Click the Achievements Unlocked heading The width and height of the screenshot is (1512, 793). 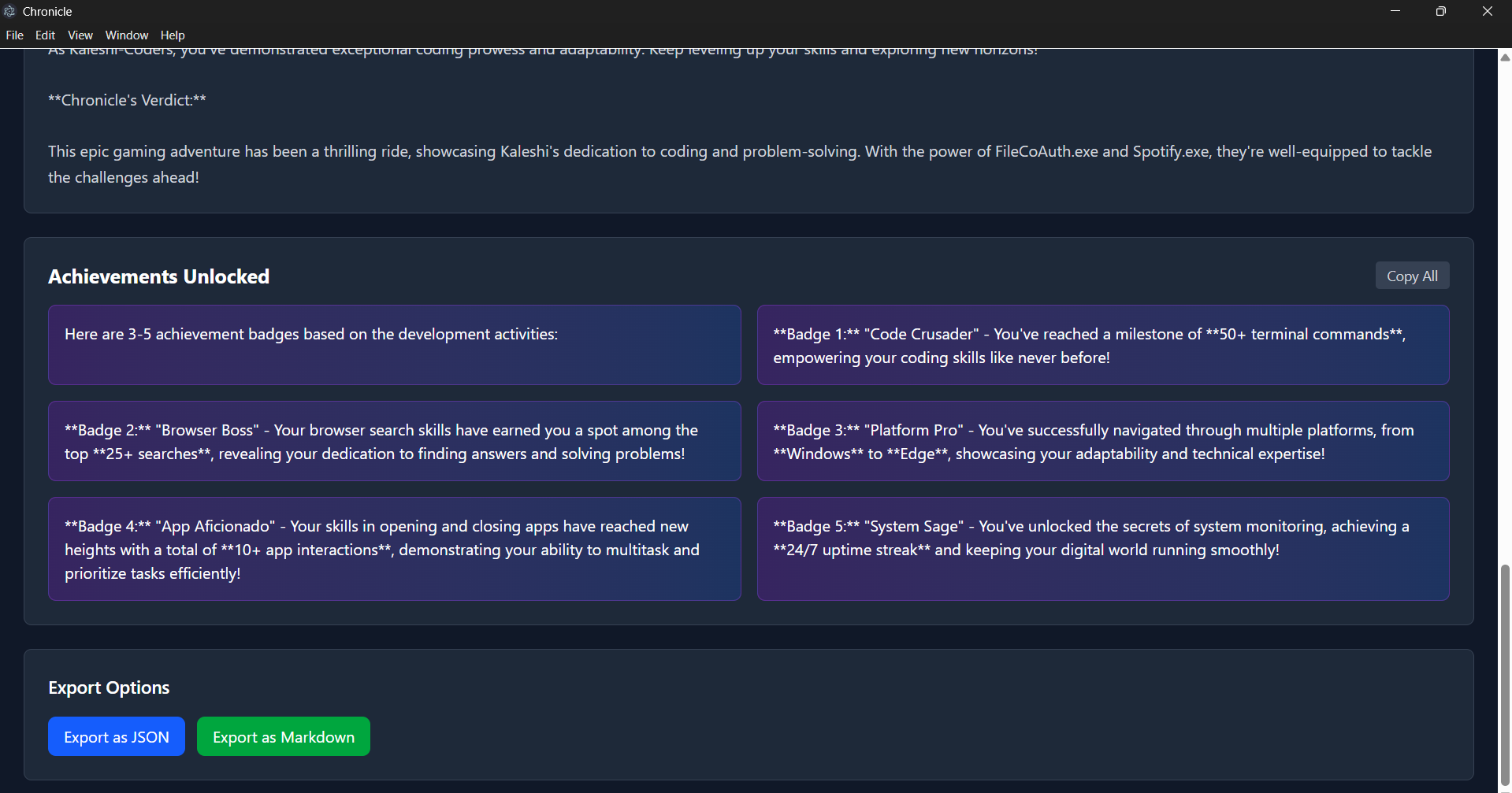[x=158, y=276]
